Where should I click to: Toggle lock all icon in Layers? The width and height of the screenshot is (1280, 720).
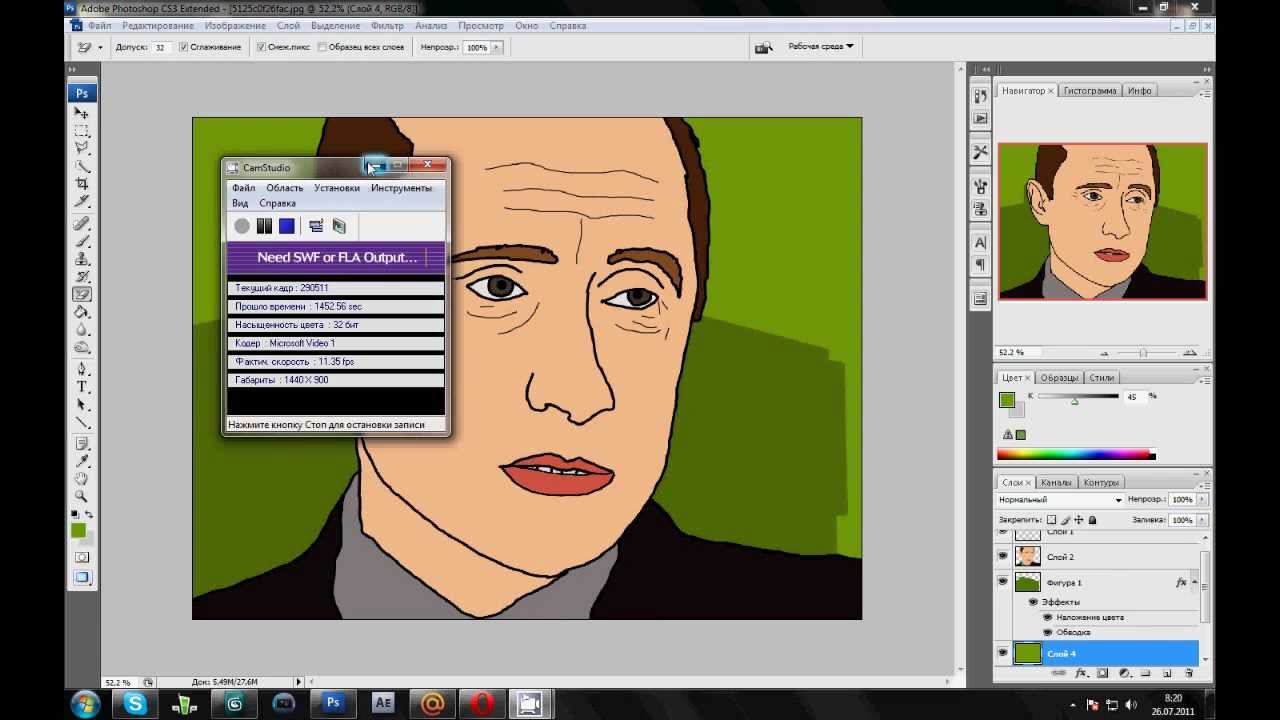tap(1092, 520)
